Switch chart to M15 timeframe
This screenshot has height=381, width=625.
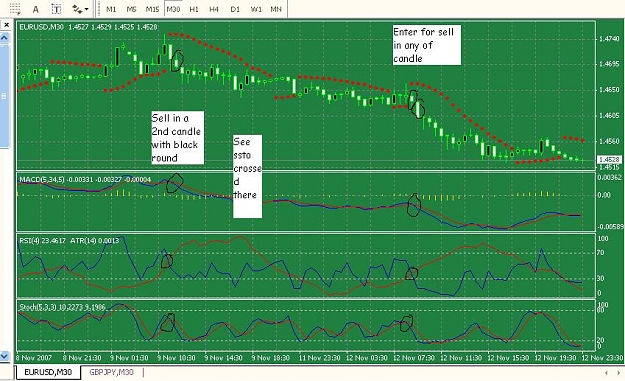click(152, 9)
